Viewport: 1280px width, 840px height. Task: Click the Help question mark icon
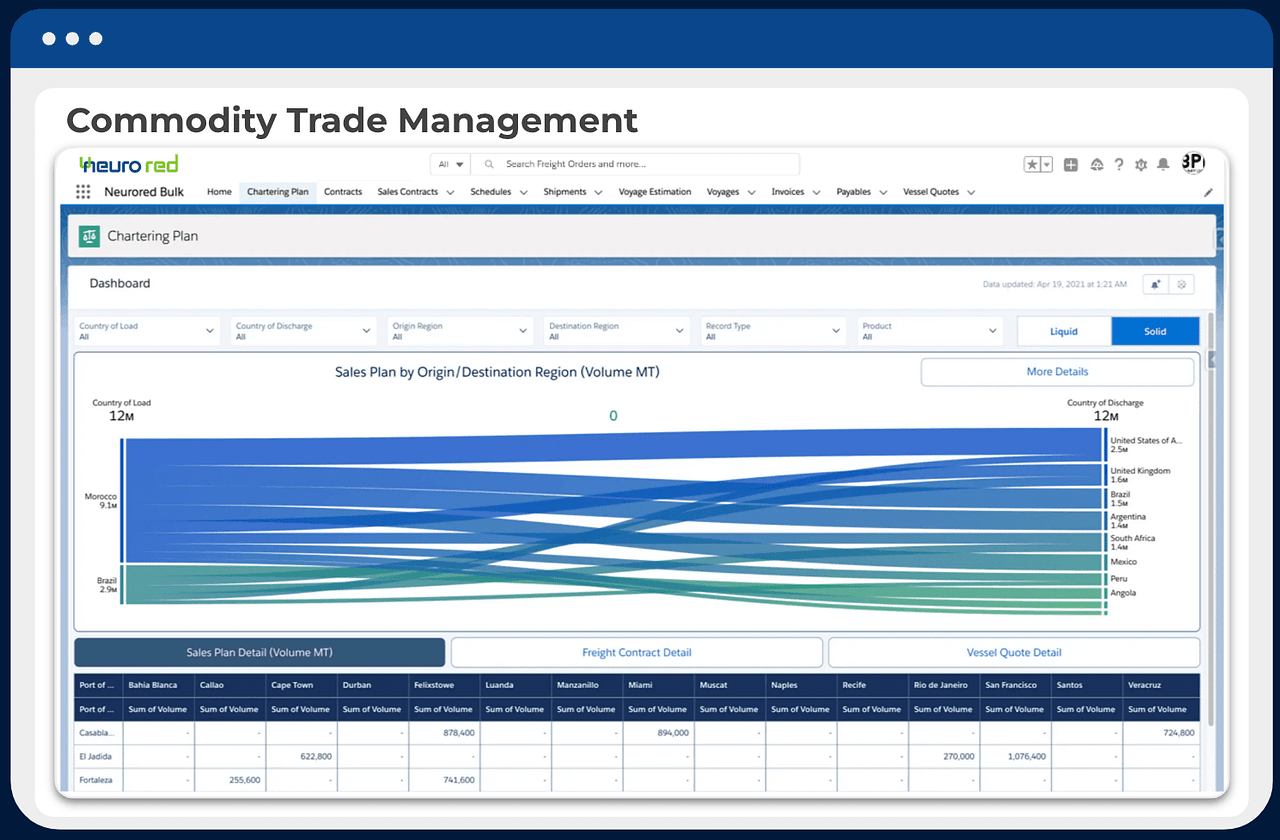click(1118, 164)
